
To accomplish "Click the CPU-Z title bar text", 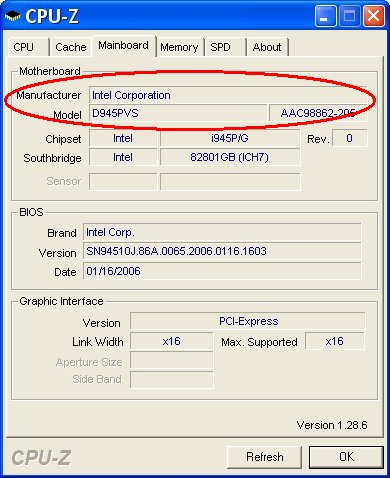I will click(x=52, y=16).
